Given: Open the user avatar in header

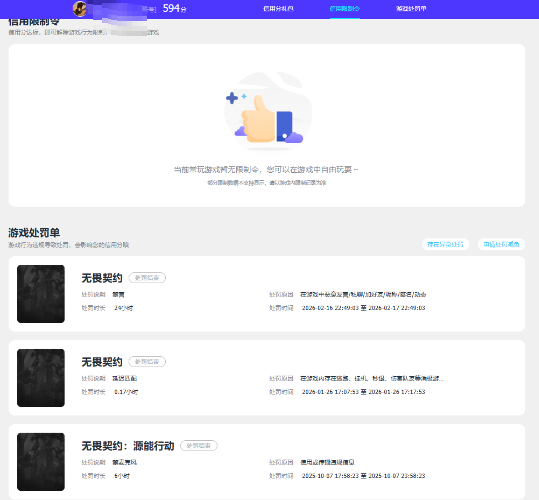Looking at the screenshot, I should coord(80,9).
